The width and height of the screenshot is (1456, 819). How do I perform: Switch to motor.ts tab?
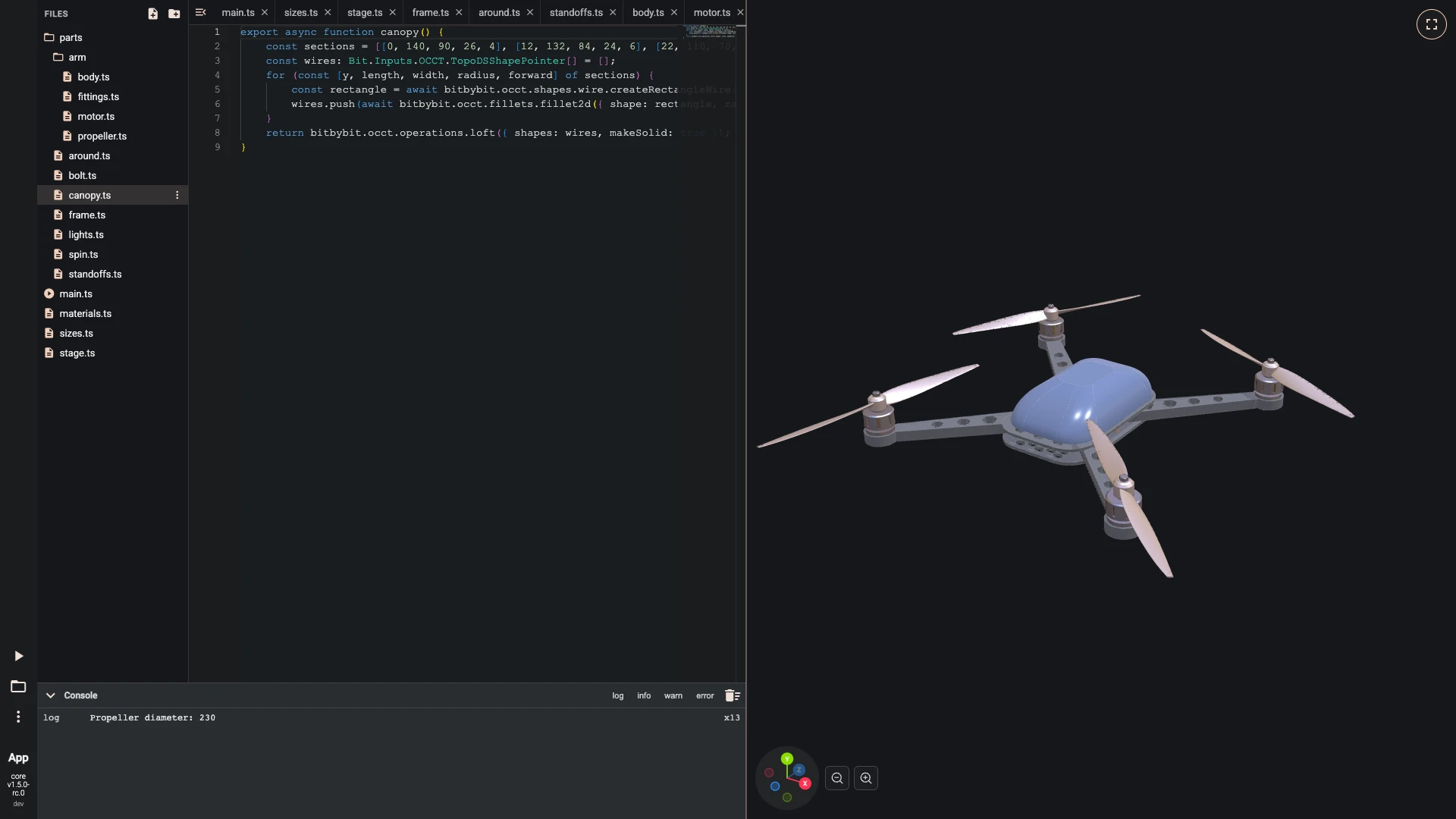[712, 12]
